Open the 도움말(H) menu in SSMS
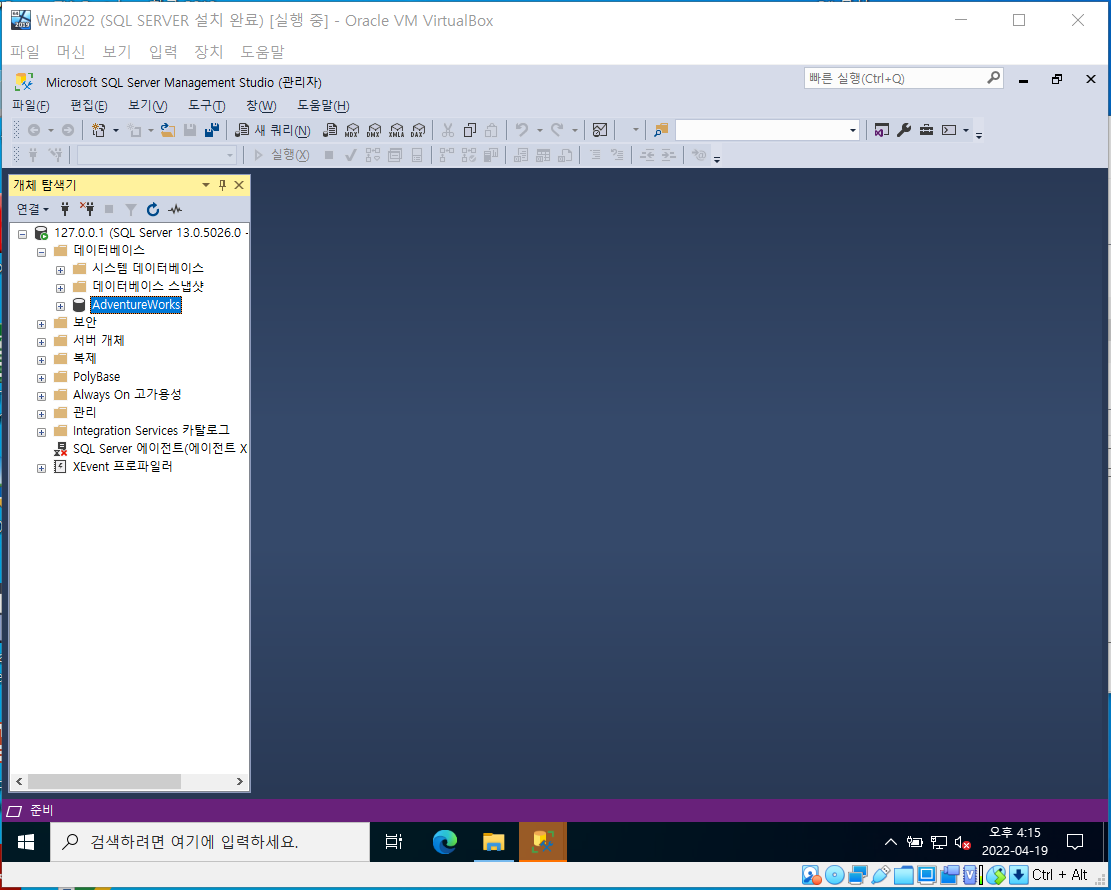Screen dimensions: 1111x890 point(323,106)
